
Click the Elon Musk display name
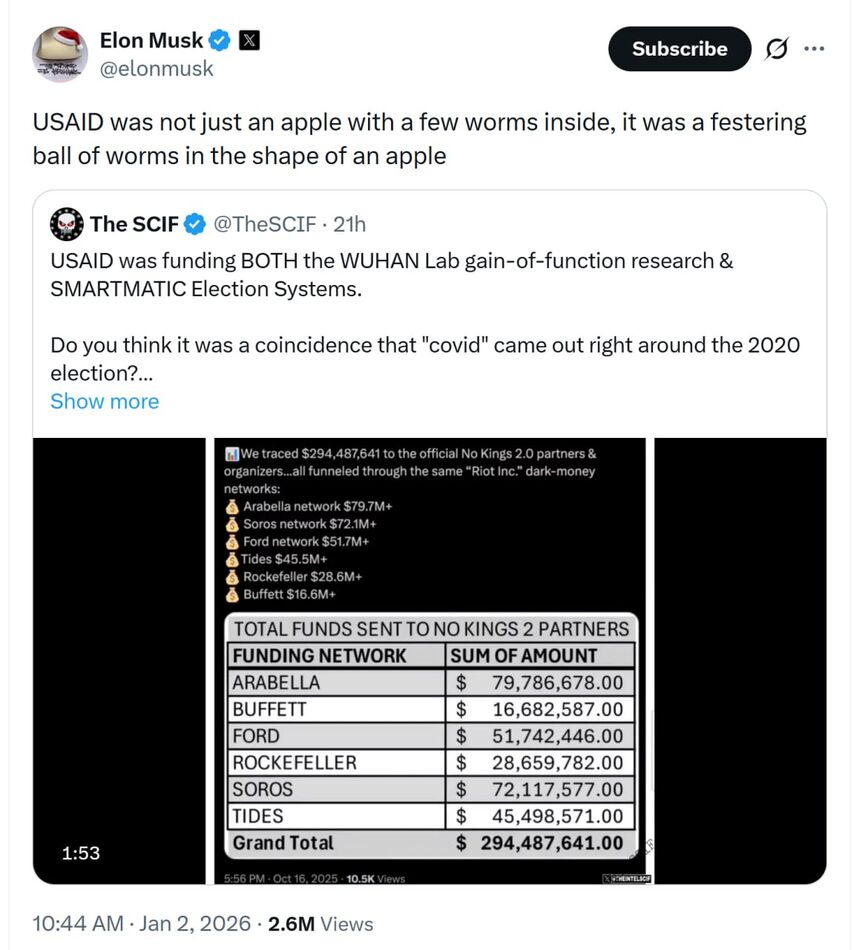(x=151, y=41)
